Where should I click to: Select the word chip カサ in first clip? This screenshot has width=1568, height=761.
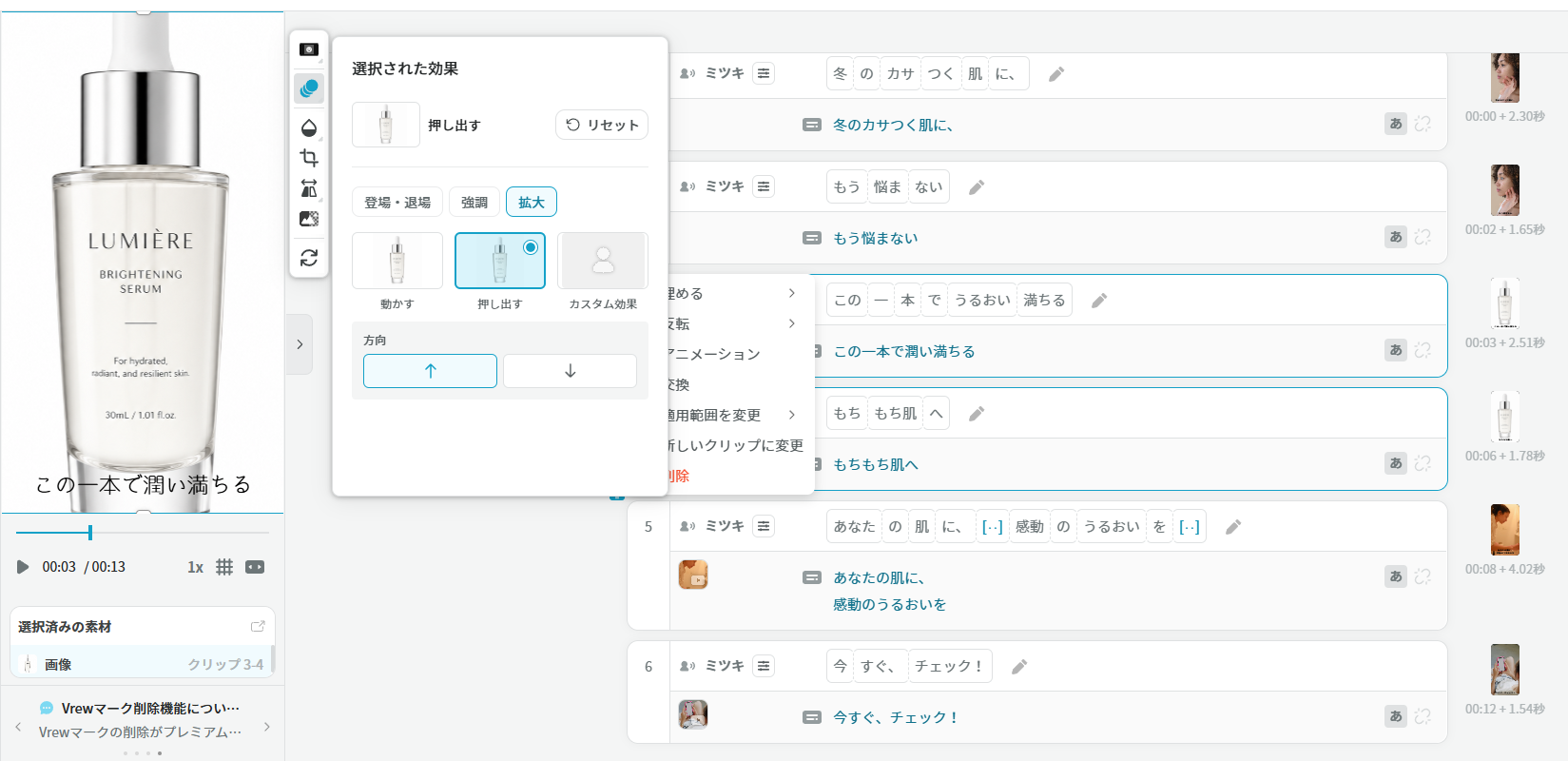pos(900,73)
